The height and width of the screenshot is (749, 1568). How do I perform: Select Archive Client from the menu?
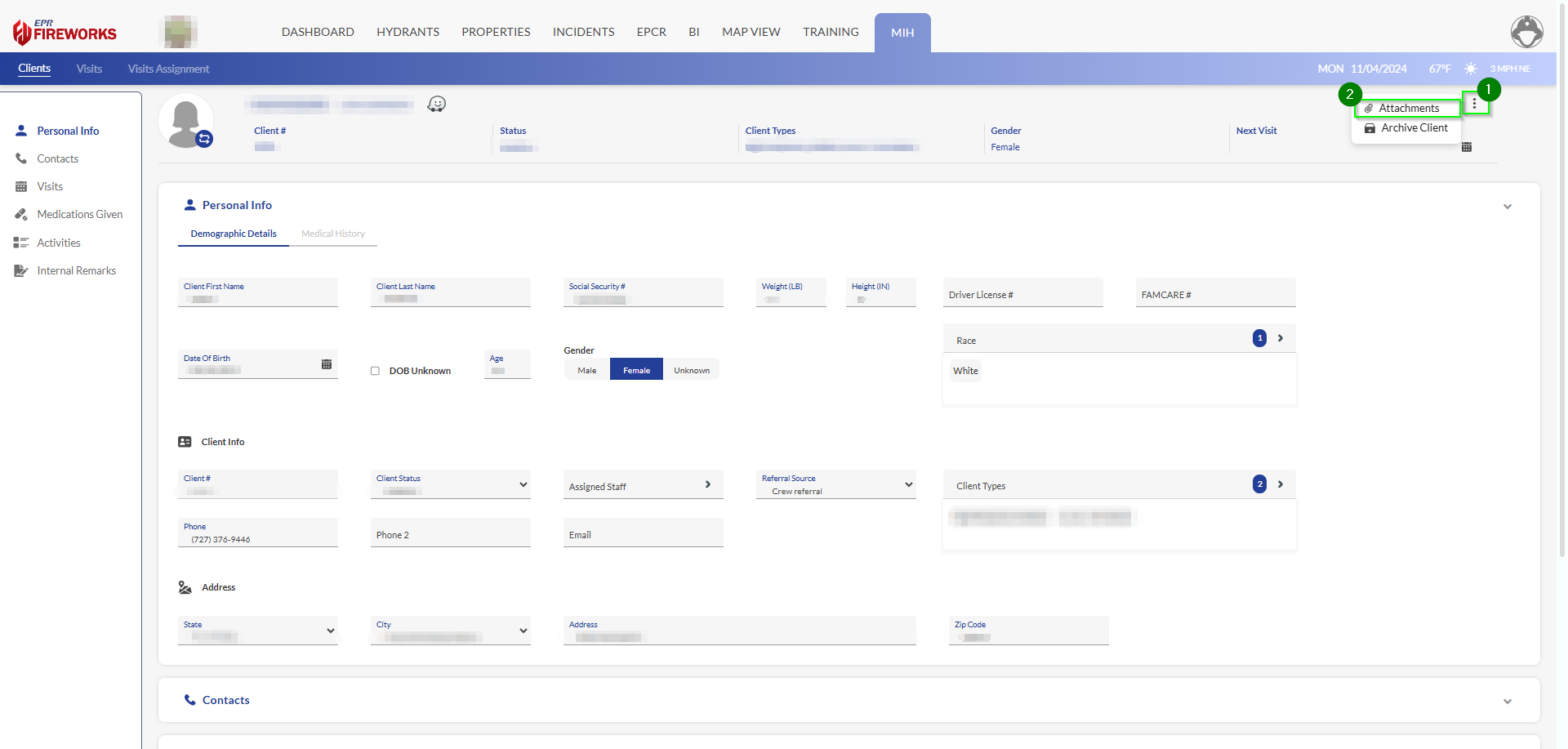1414,128
